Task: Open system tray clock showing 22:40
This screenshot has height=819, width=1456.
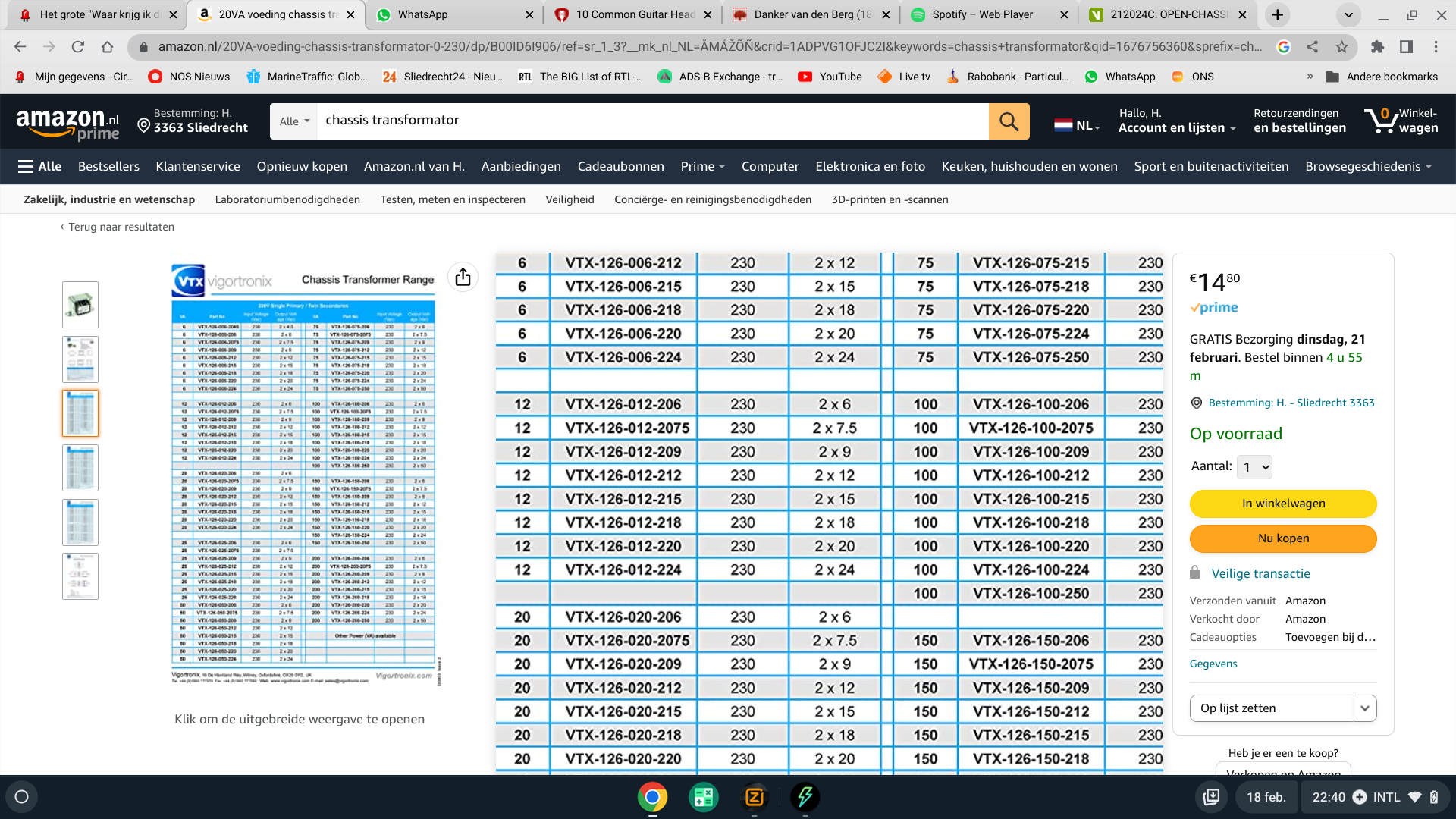Action: pos(1329,797)
